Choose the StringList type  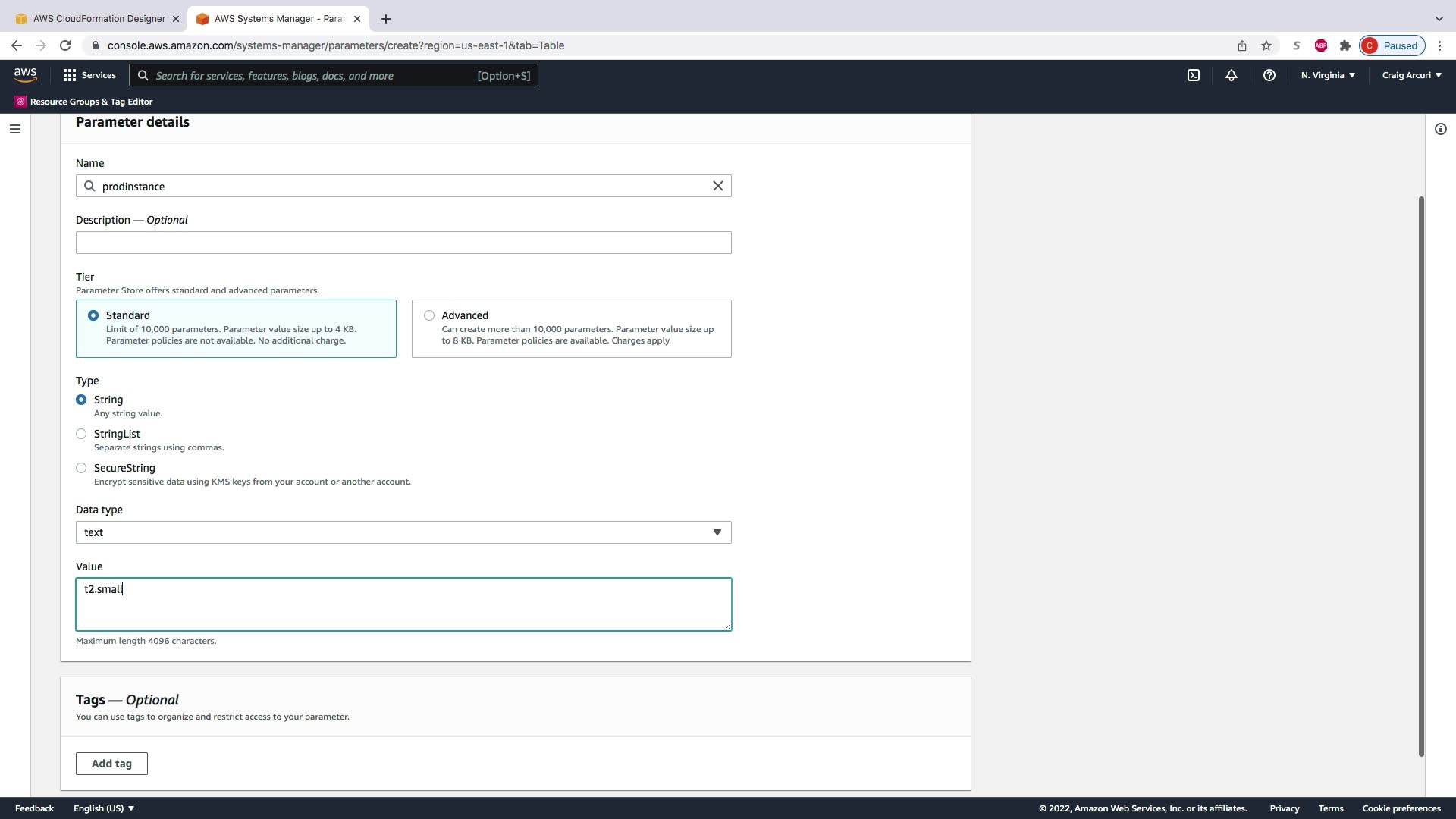[x=81, y=434]
